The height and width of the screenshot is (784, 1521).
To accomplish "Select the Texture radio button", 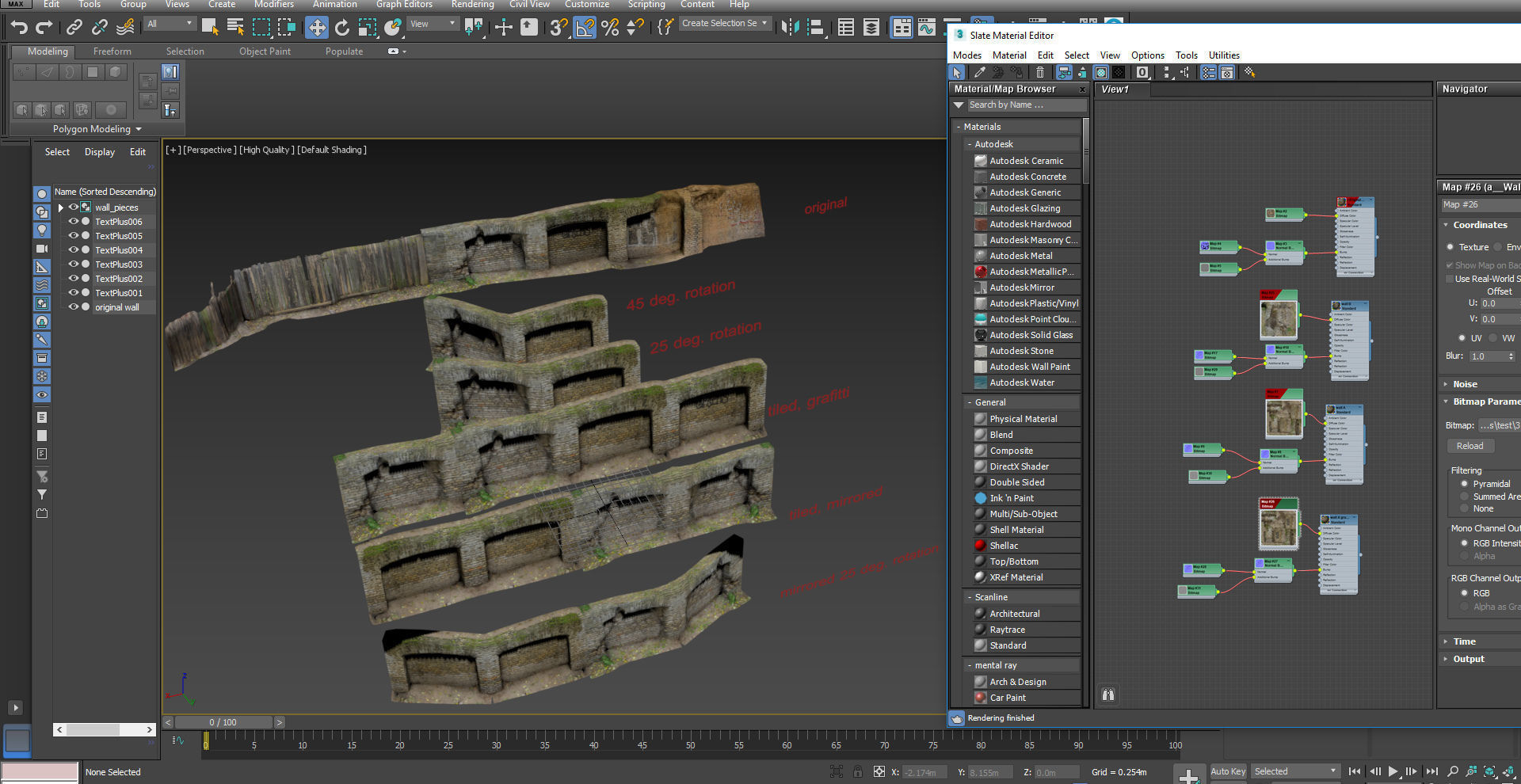I will (1450, 247).
